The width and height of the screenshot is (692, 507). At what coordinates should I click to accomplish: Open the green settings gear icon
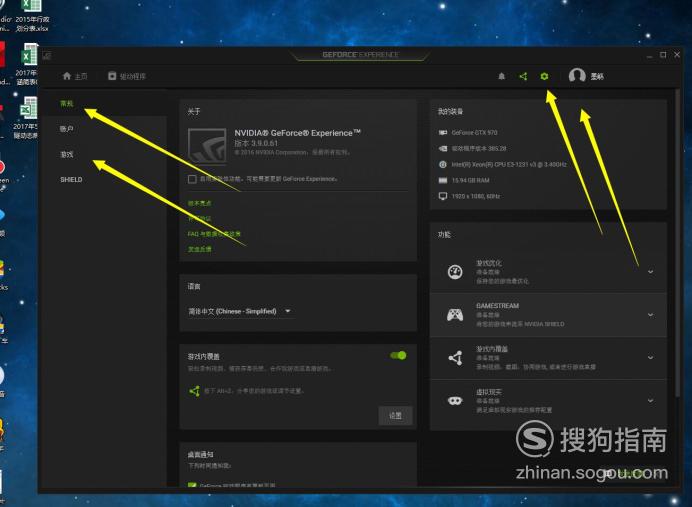[544, 76]
